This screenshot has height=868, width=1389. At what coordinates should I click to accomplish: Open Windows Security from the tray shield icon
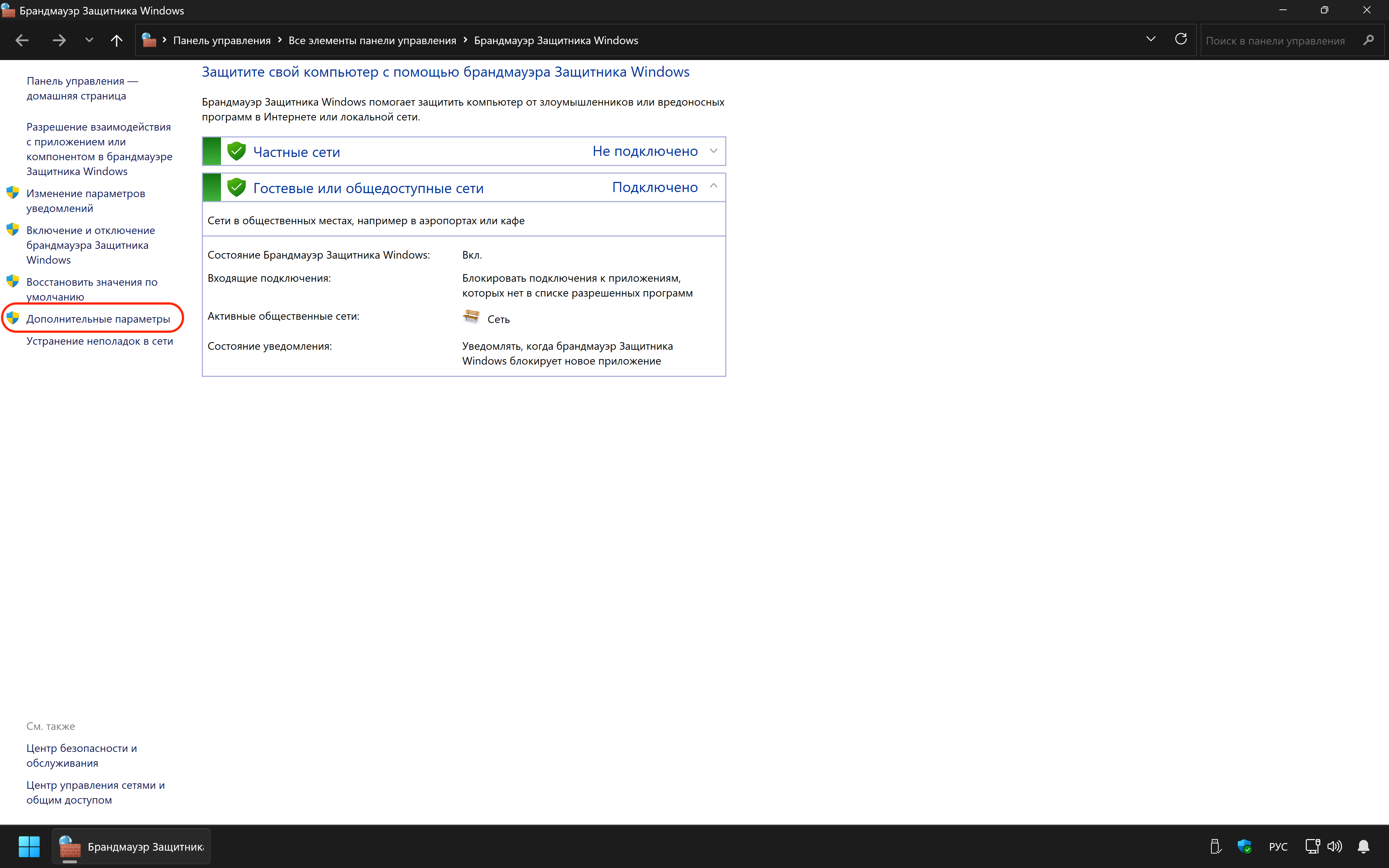pyautogui.click(x=1244, y=846)
